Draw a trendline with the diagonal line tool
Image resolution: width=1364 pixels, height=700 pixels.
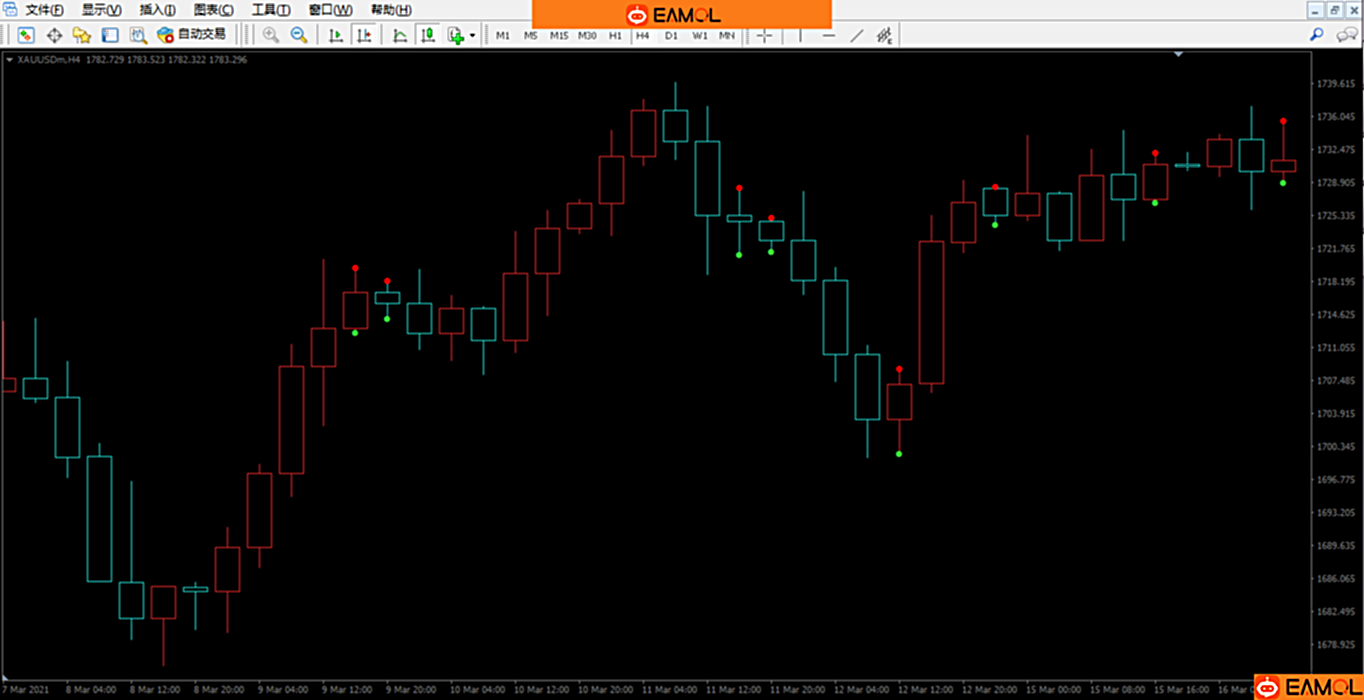[857, 35]
